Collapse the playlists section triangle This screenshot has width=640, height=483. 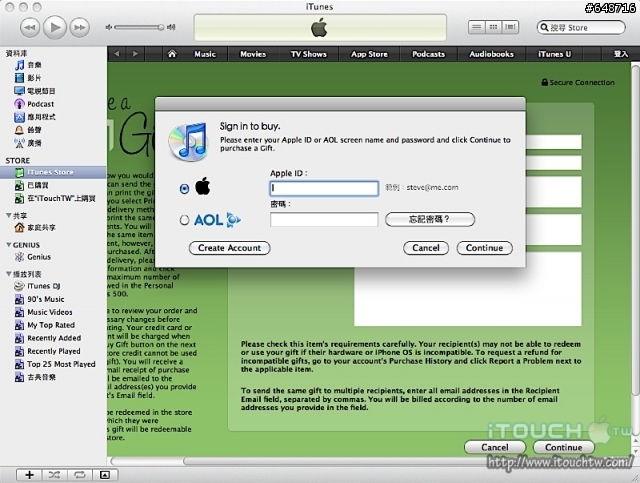[9, 274]
